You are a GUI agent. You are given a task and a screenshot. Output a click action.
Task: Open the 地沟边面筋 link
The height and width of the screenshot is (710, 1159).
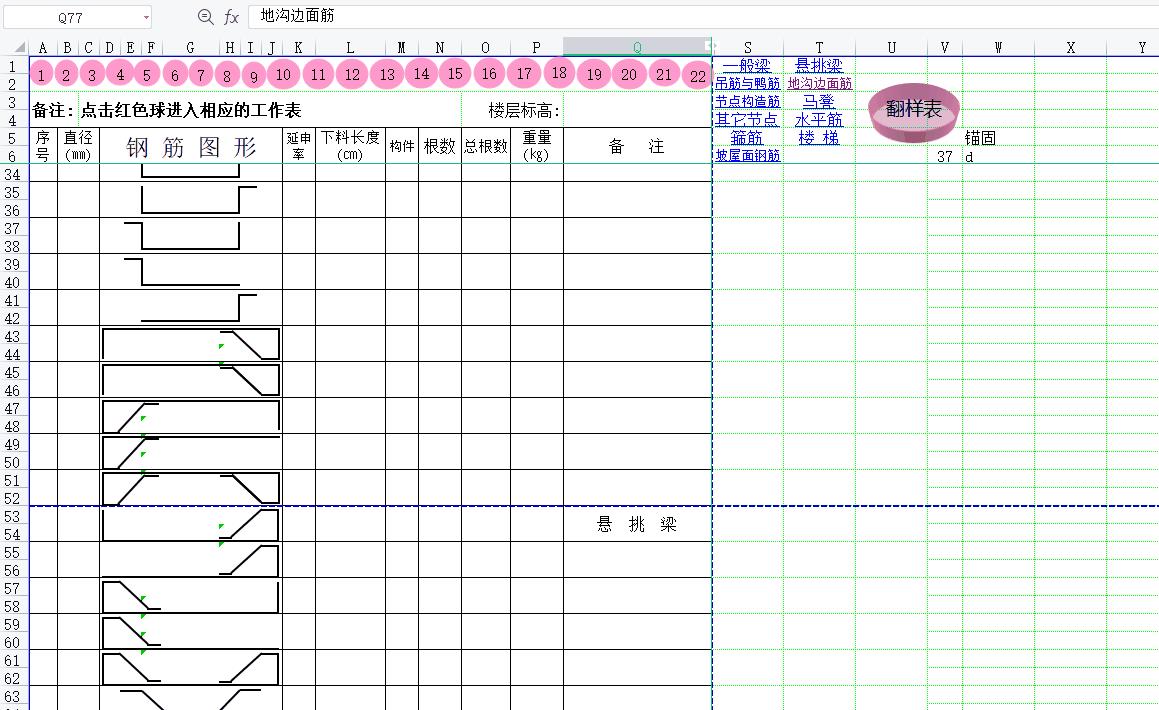coord(819,84)
